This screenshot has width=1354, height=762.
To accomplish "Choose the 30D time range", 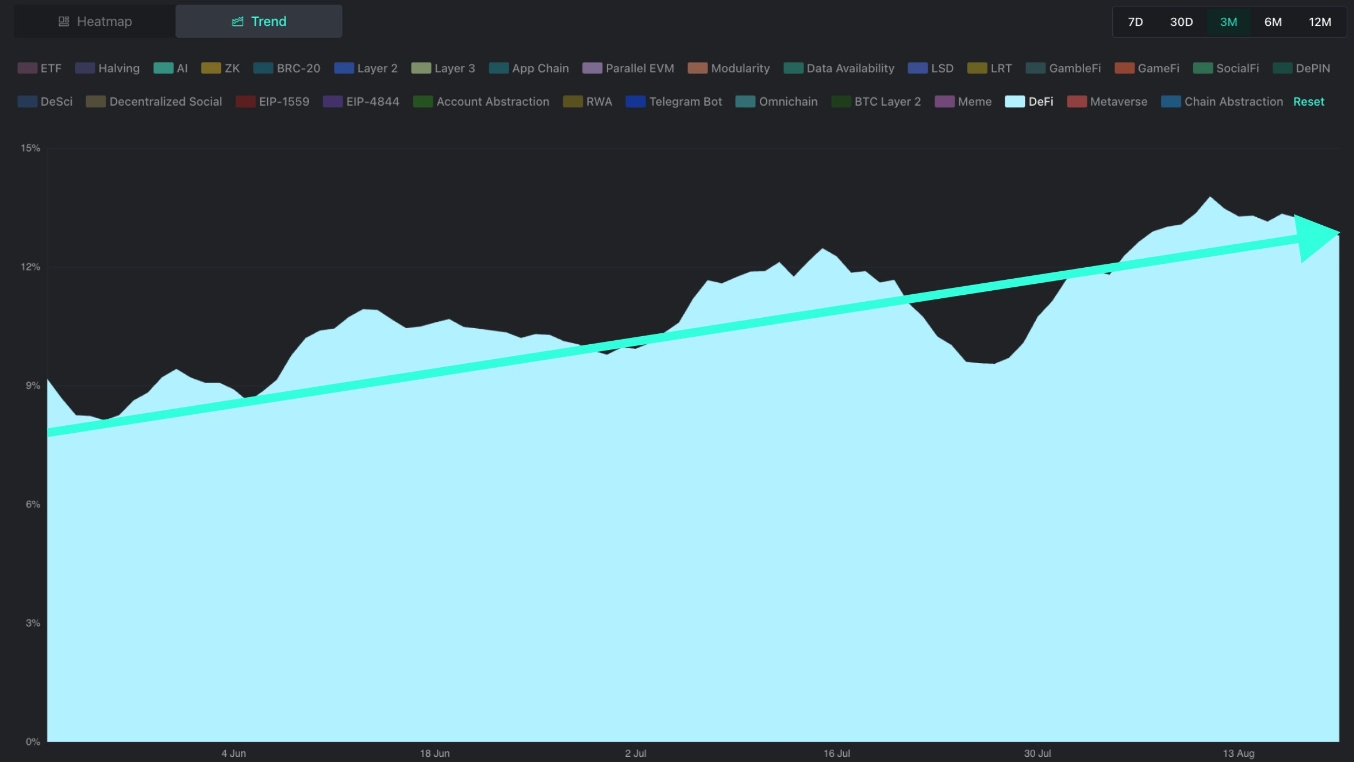I will pyautogui.click(x=1181, y=22).
